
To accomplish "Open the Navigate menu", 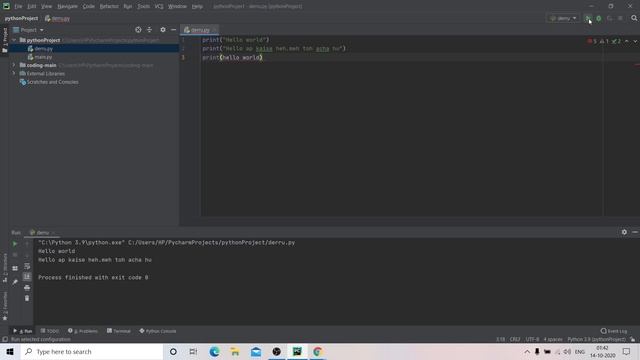I will pos(67,6).
